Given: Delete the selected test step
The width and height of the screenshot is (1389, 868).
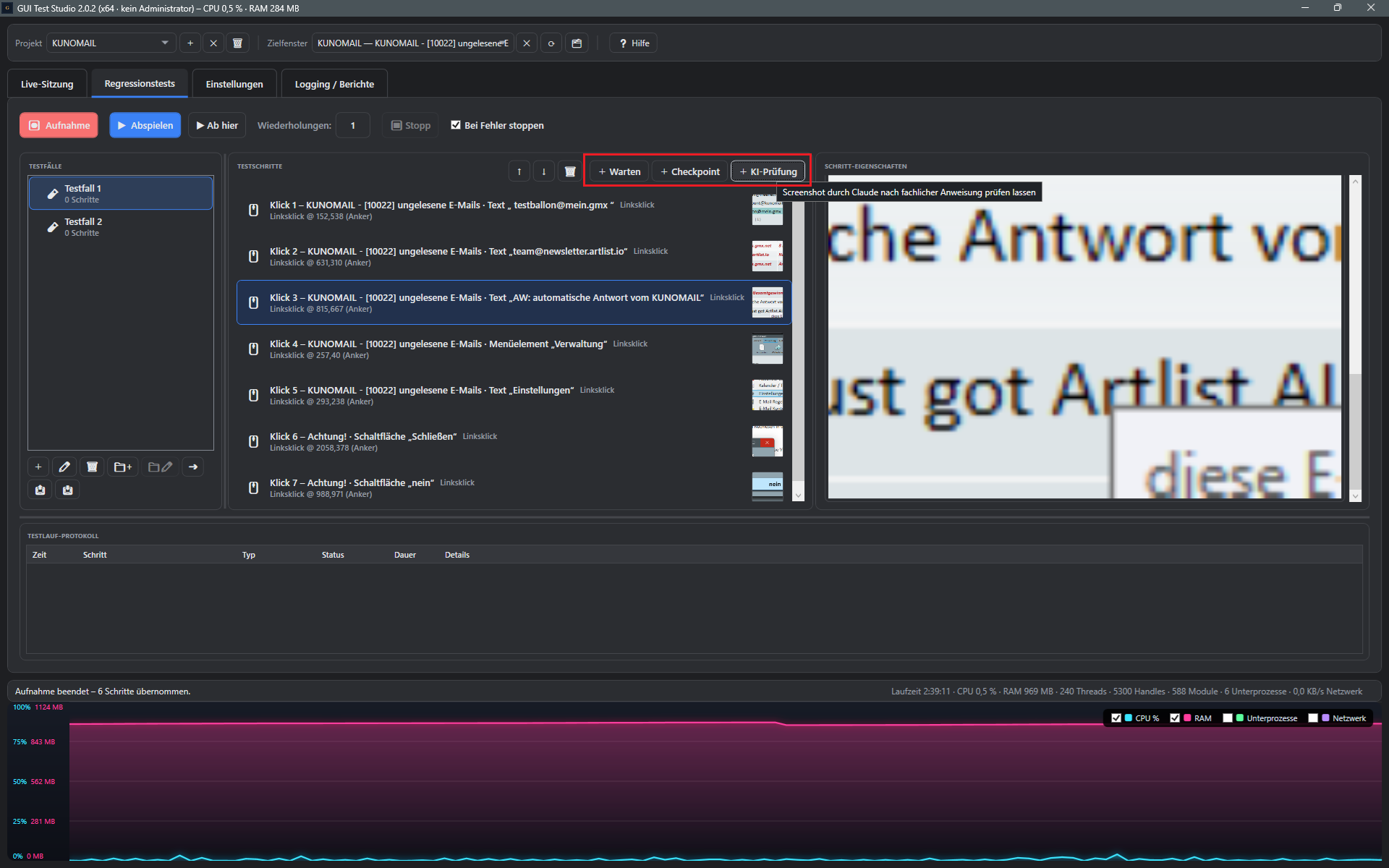Looking at the screenshot, I should pos(570,171).
